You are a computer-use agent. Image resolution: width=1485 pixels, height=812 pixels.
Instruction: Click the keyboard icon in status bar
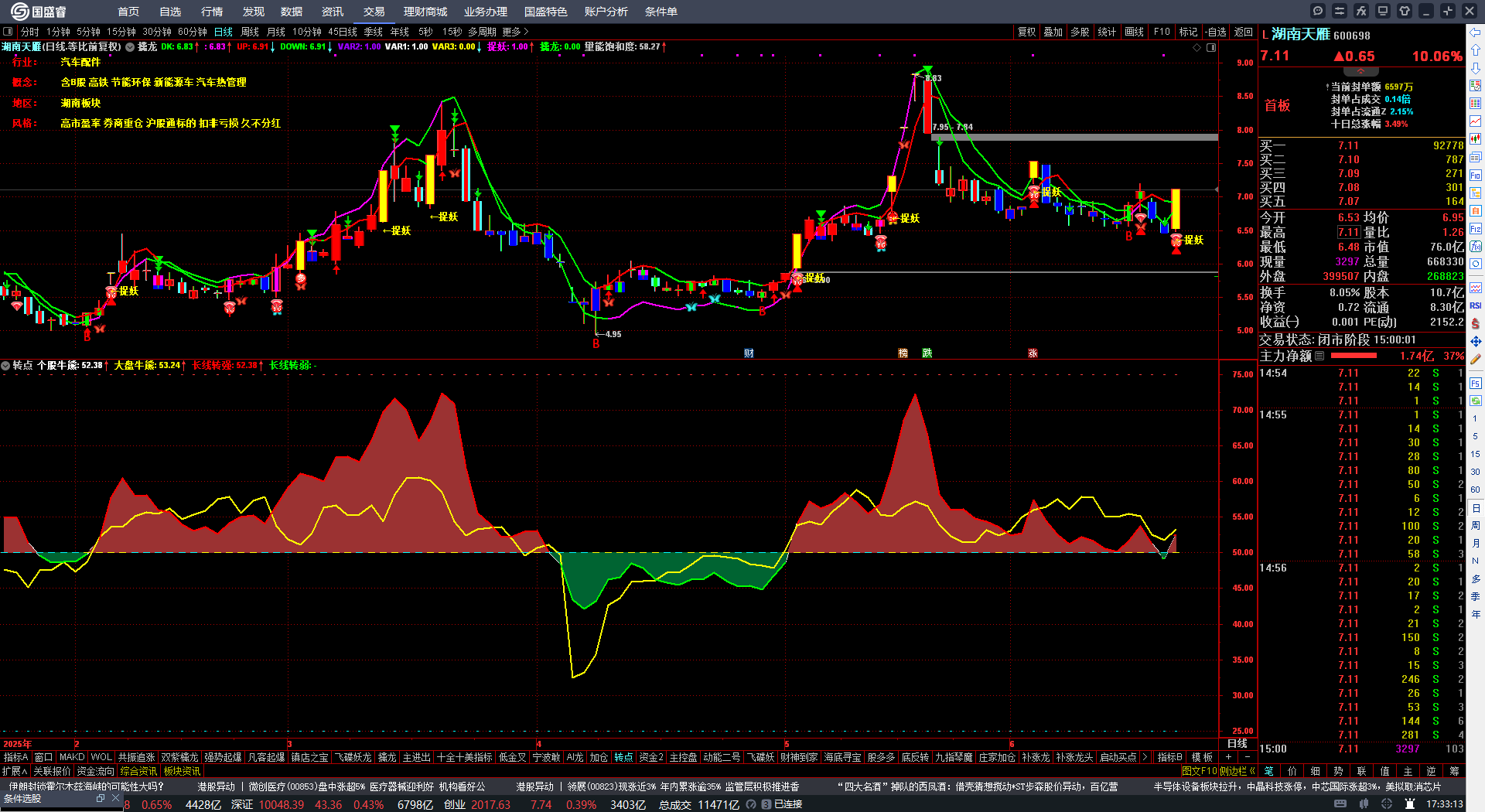click(1340, 804)
